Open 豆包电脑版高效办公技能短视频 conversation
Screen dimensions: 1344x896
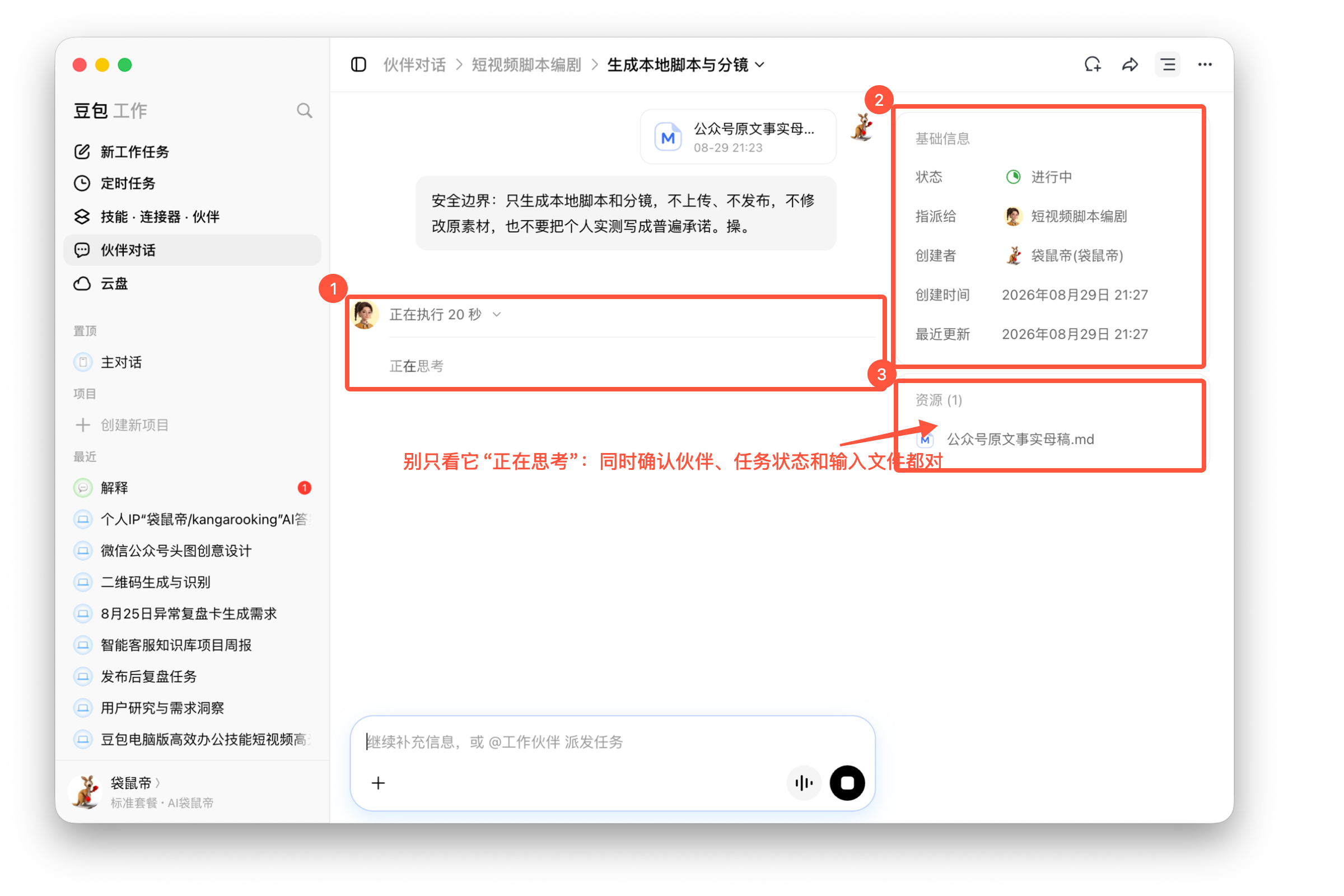192,739
